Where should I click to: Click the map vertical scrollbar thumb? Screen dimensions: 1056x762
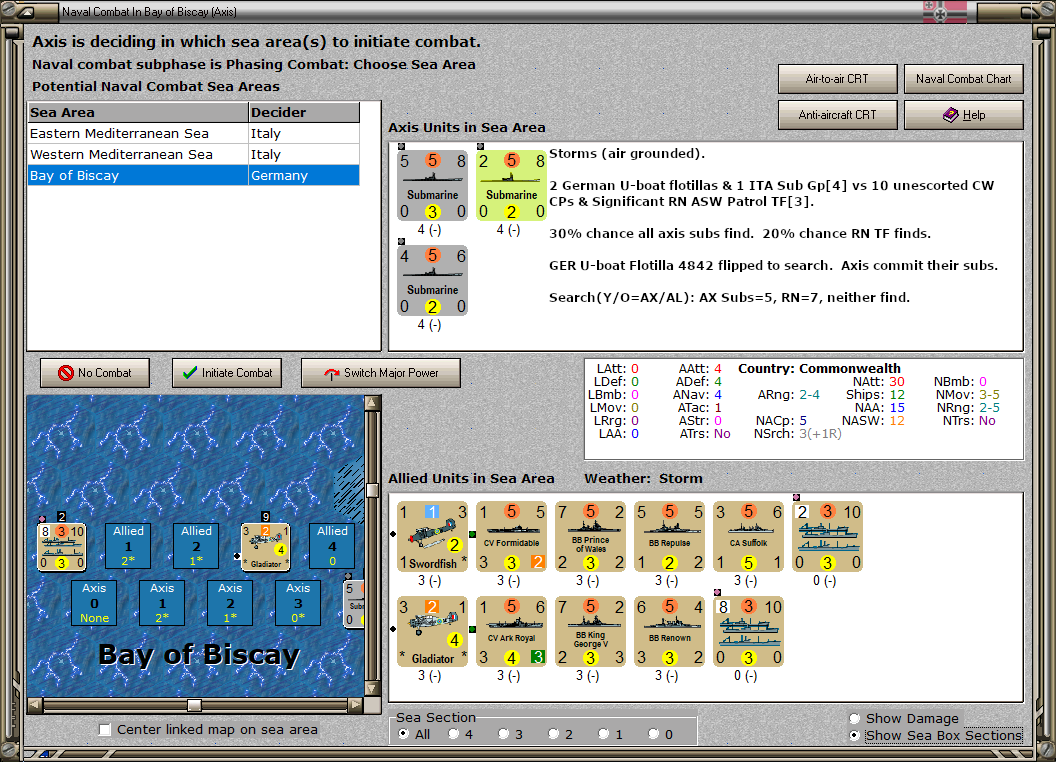point(372,490)
